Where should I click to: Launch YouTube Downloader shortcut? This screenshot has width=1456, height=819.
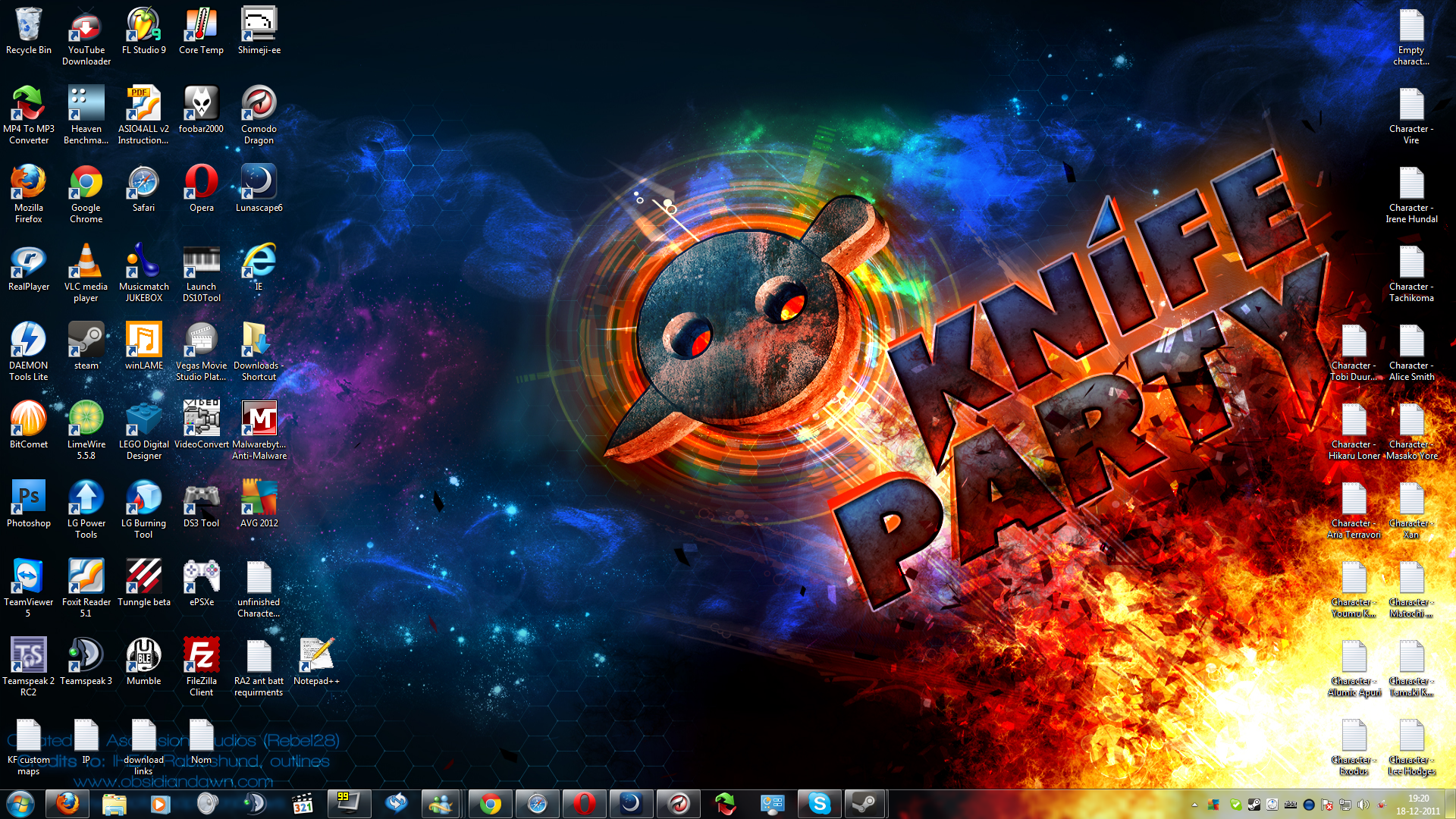86,37
